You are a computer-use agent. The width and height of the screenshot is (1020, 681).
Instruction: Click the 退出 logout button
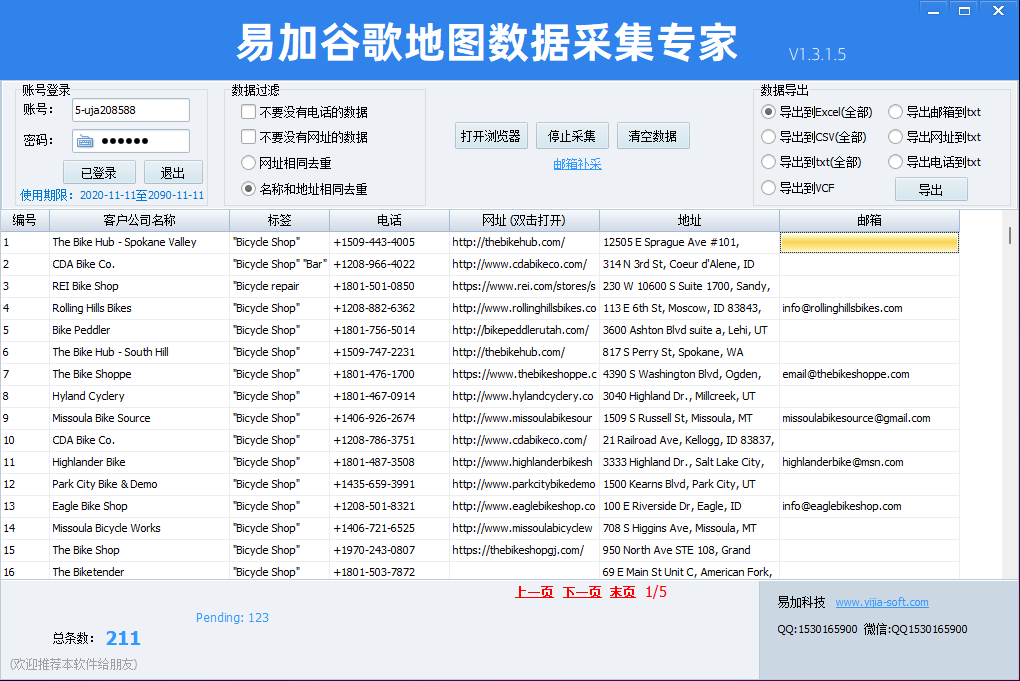tap(172, 172)
